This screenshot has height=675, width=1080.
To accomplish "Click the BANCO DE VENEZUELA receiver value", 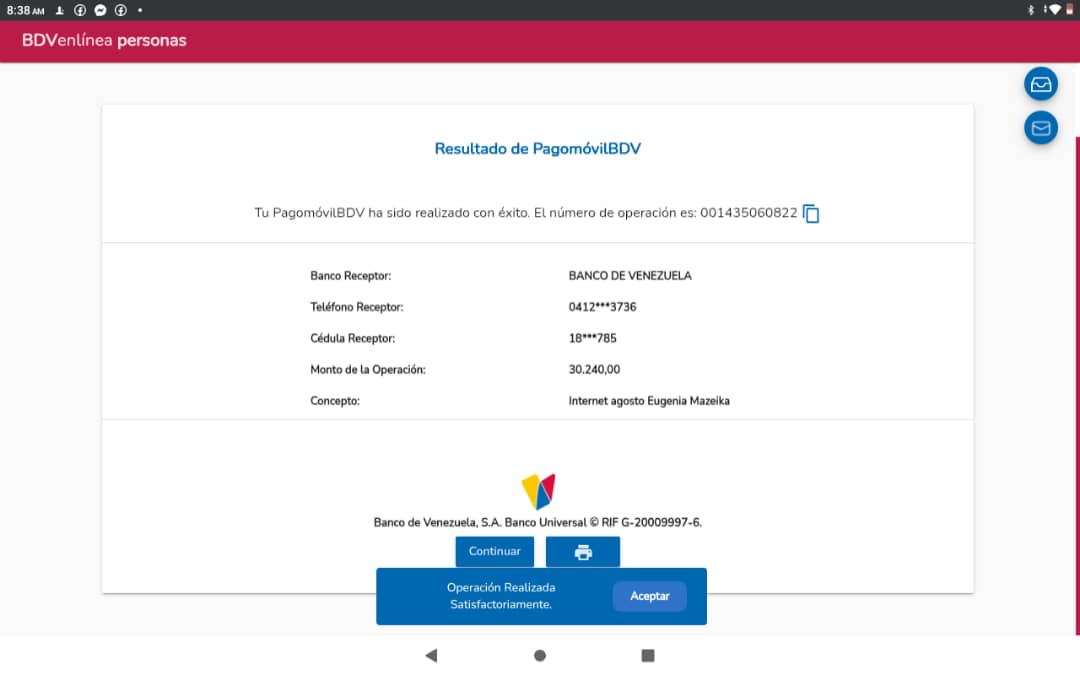I will (x=630, y=276).
